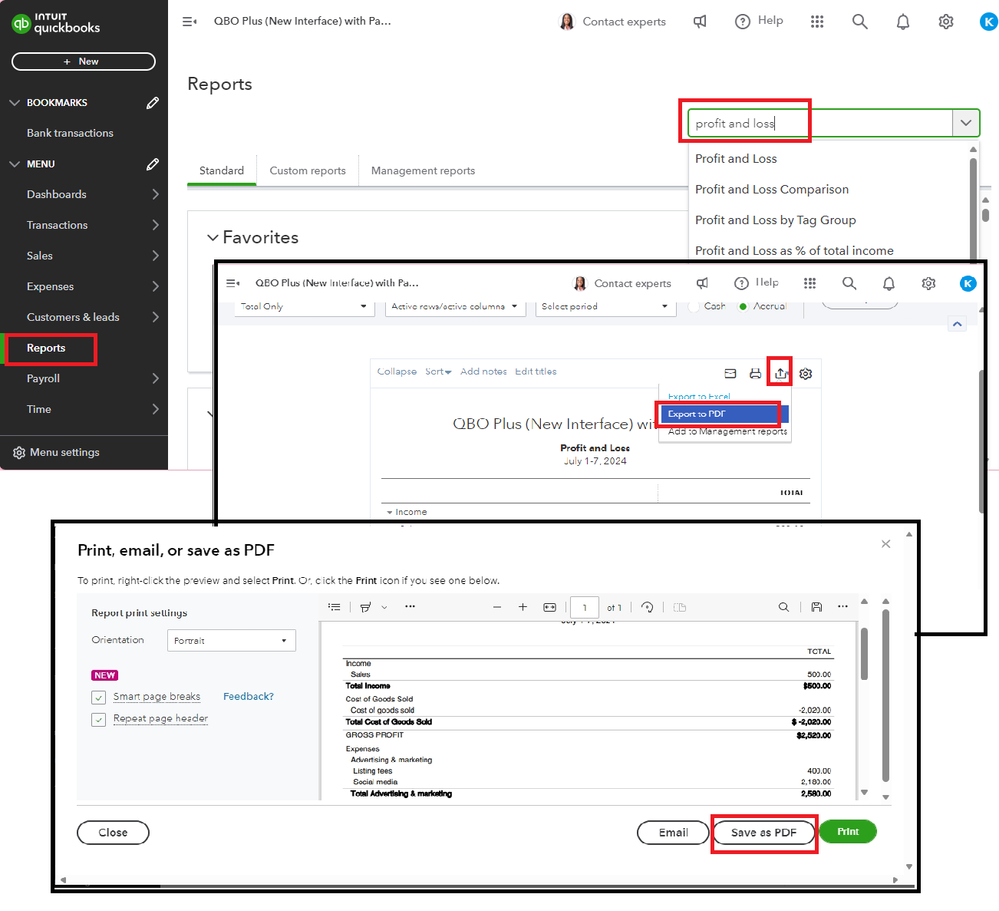Click the Email button in the print dialog
999x911 pixels.
tap(673, 833)
